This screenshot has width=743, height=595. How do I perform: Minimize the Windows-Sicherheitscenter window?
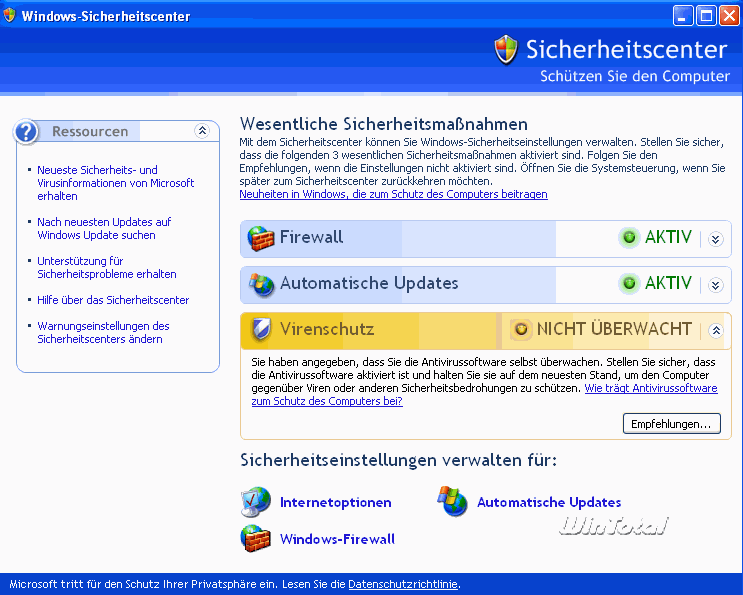682,16
